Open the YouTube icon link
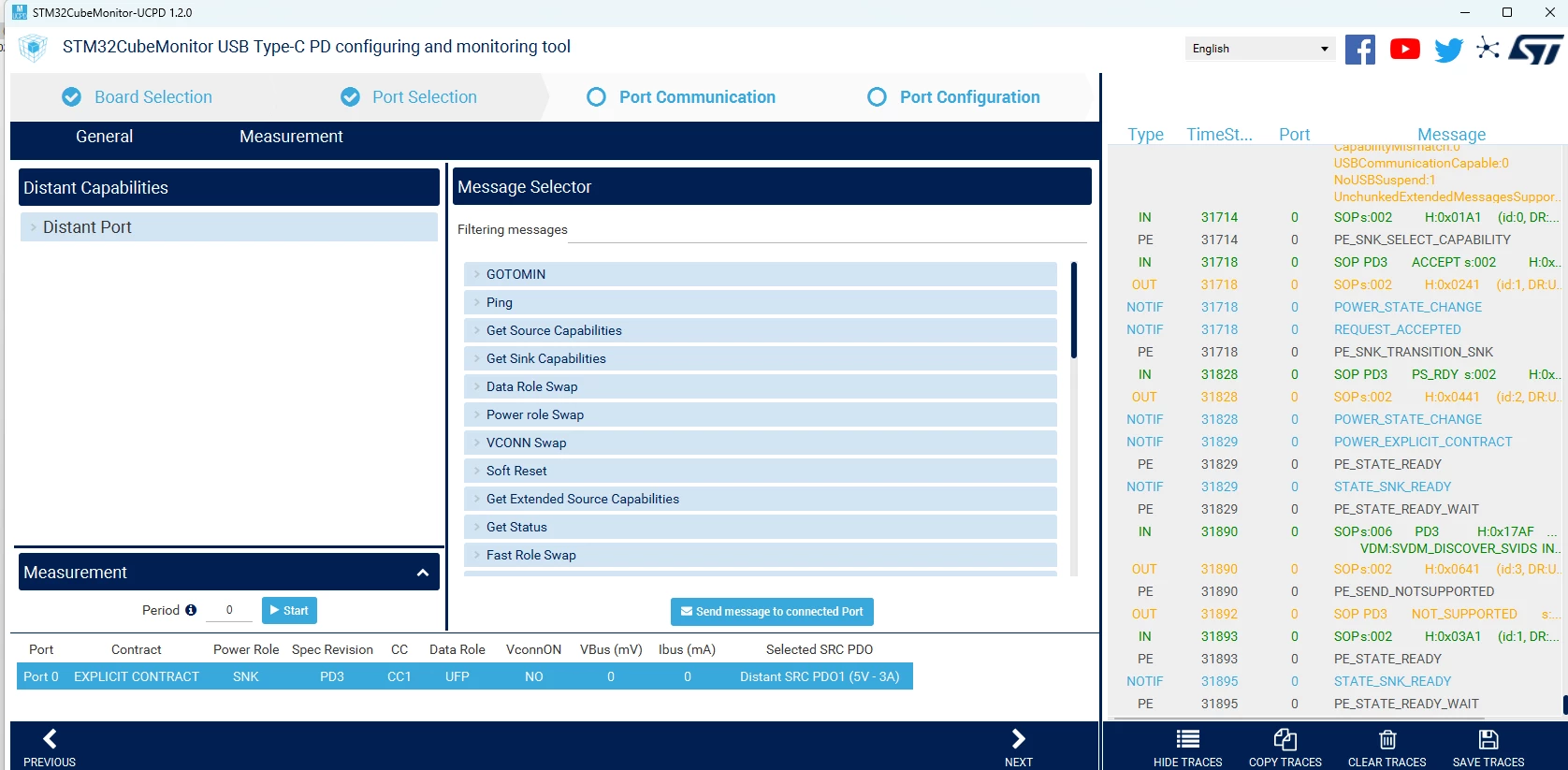 (x=1404, y=50)
